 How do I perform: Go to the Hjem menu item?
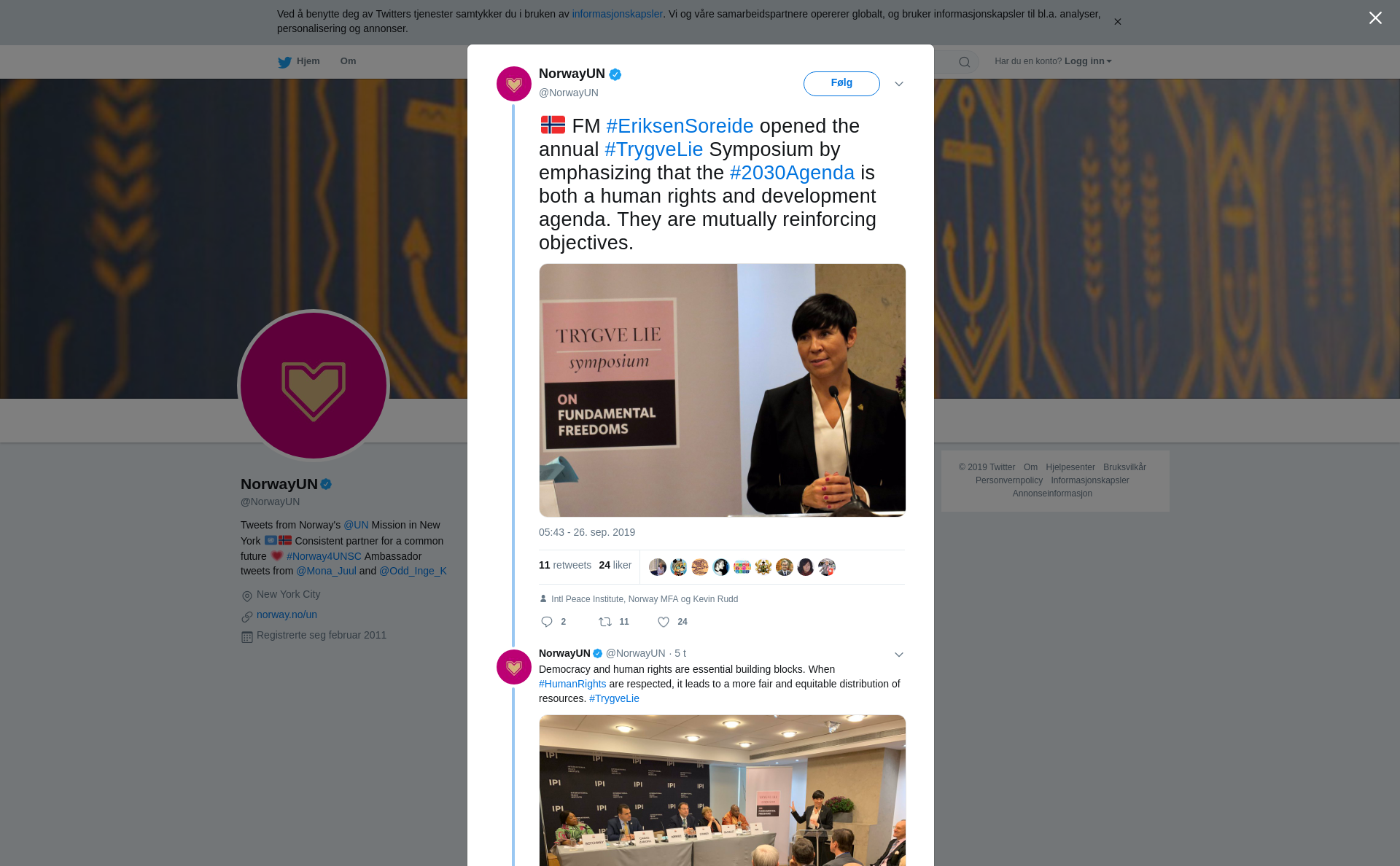[308, 61]
